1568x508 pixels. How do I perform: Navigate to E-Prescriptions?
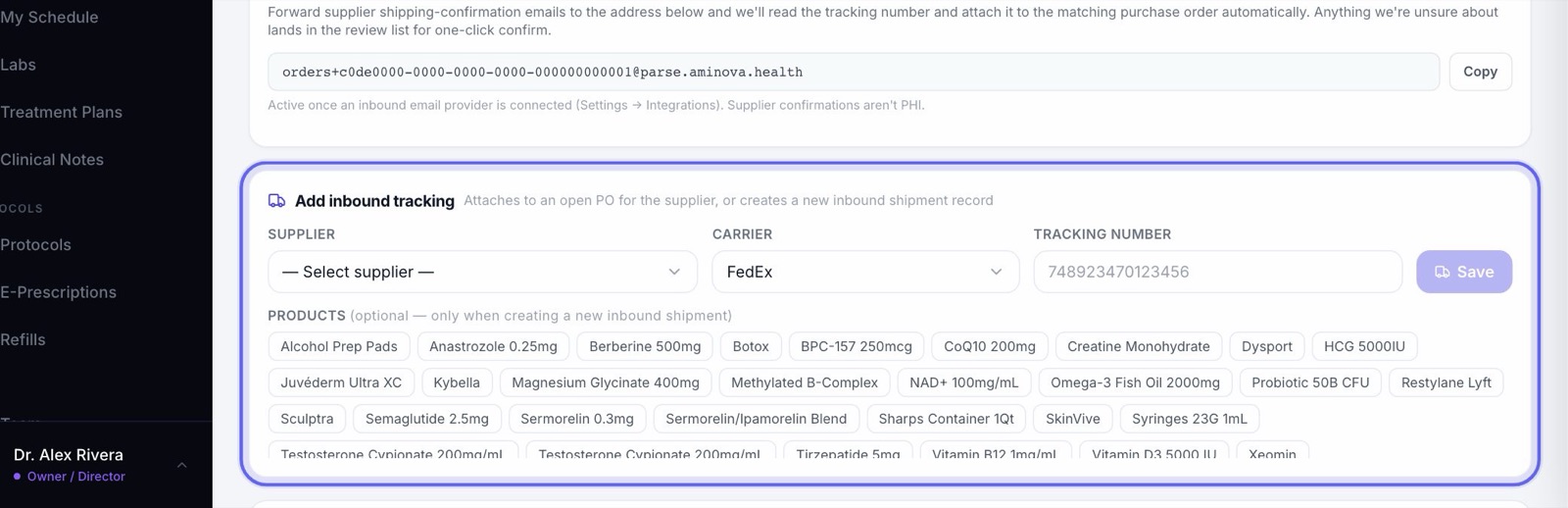tap(59, 292)
